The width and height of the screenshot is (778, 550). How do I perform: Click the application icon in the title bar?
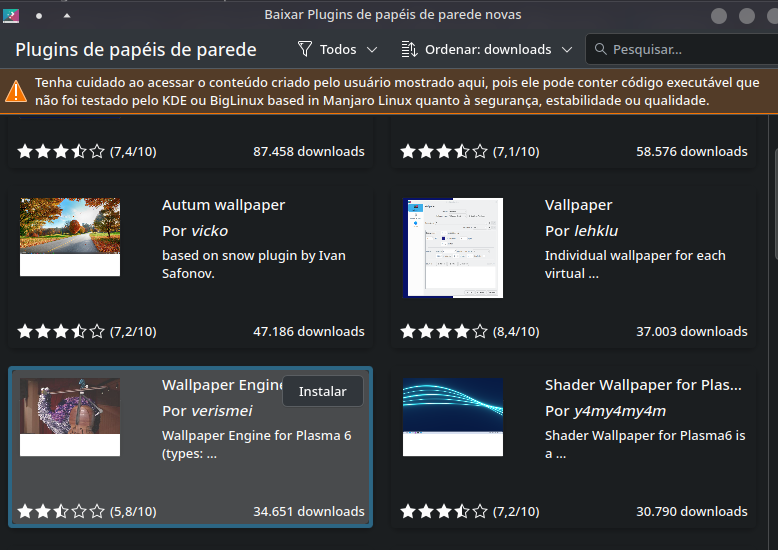click(11, 15)
